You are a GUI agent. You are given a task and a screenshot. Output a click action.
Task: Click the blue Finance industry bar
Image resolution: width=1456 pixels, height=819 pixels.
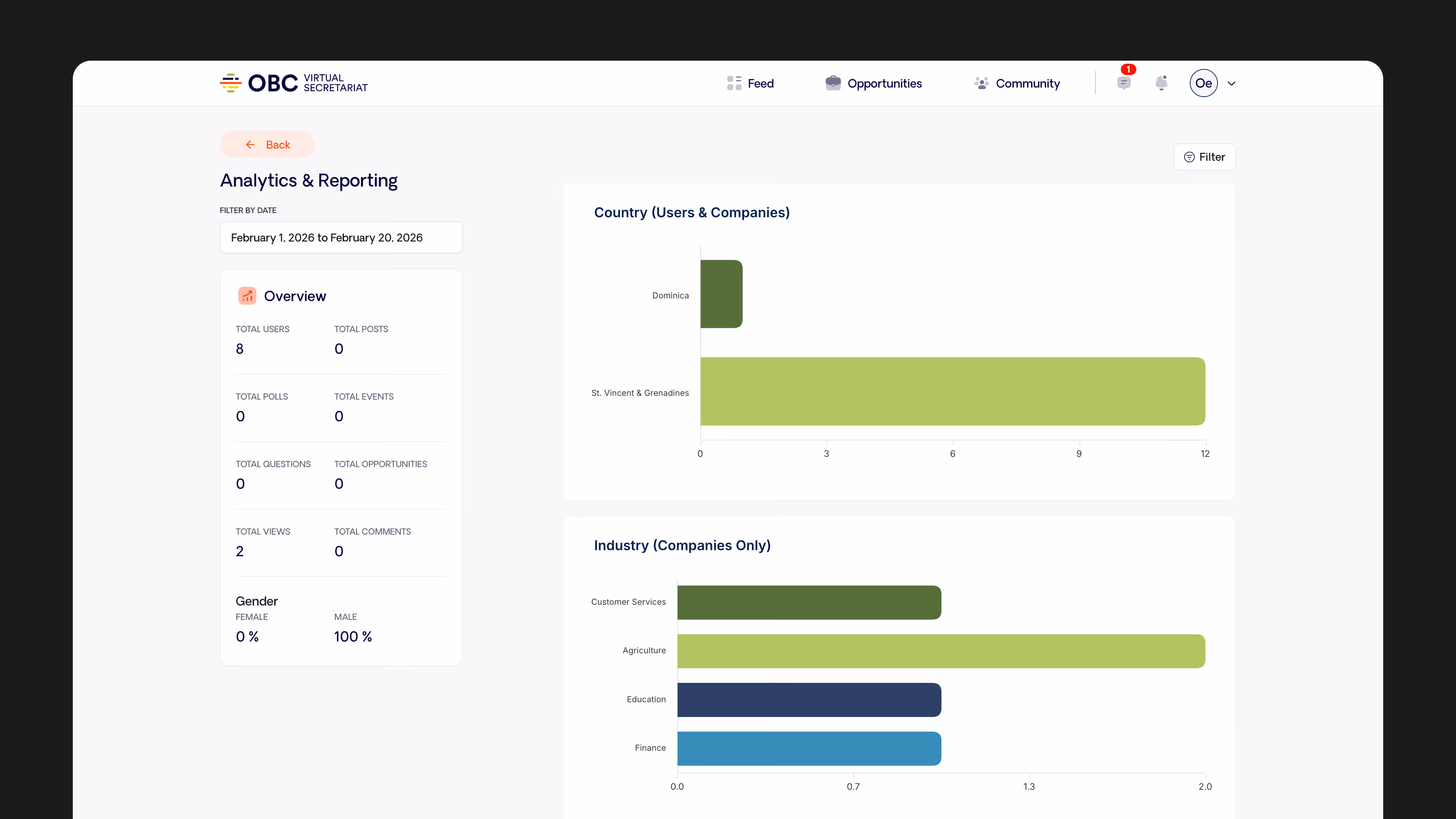[808, 748]
